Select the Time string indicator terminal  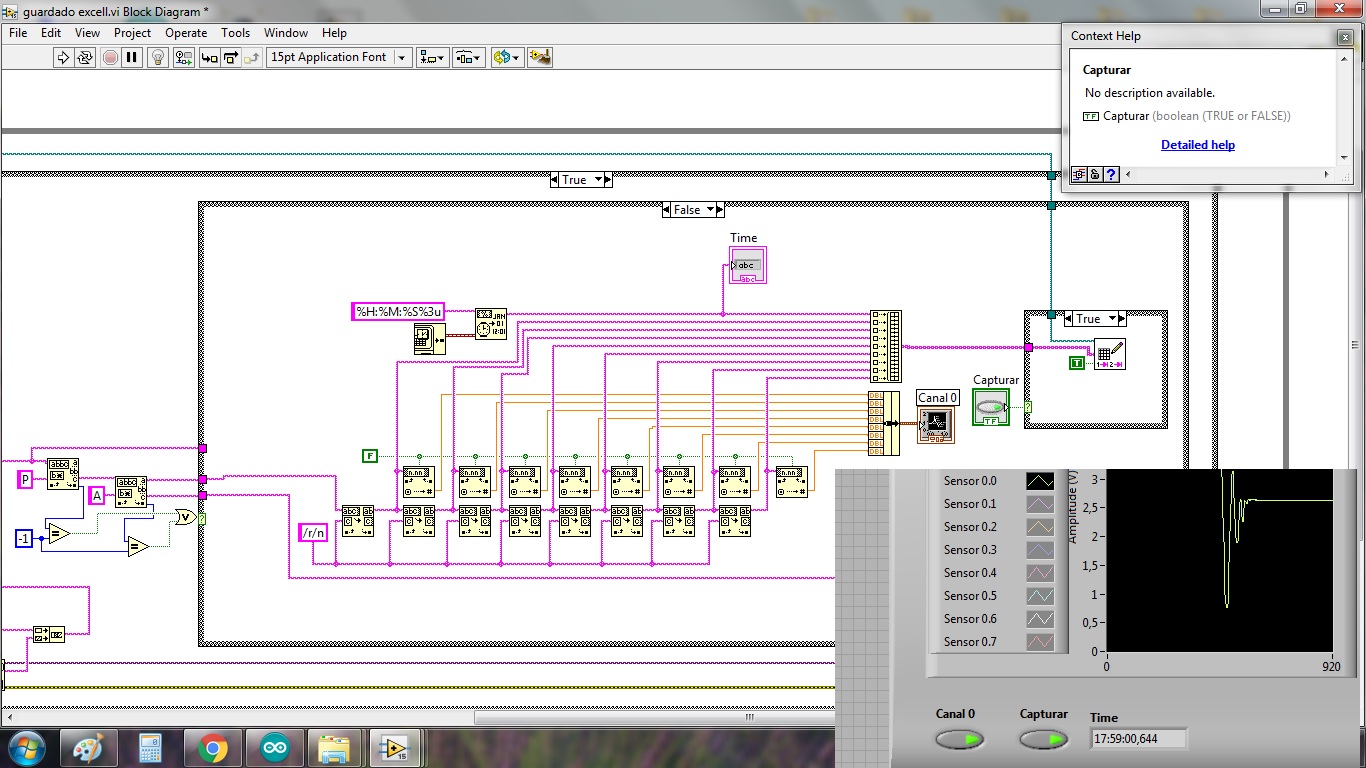[x=748, y=266]
